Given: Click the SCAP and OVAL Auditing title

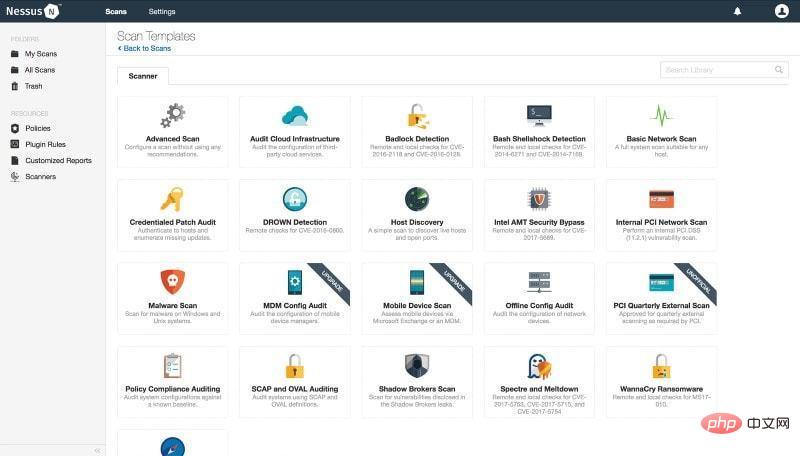Looking at the screenshot, I should 295,389.
